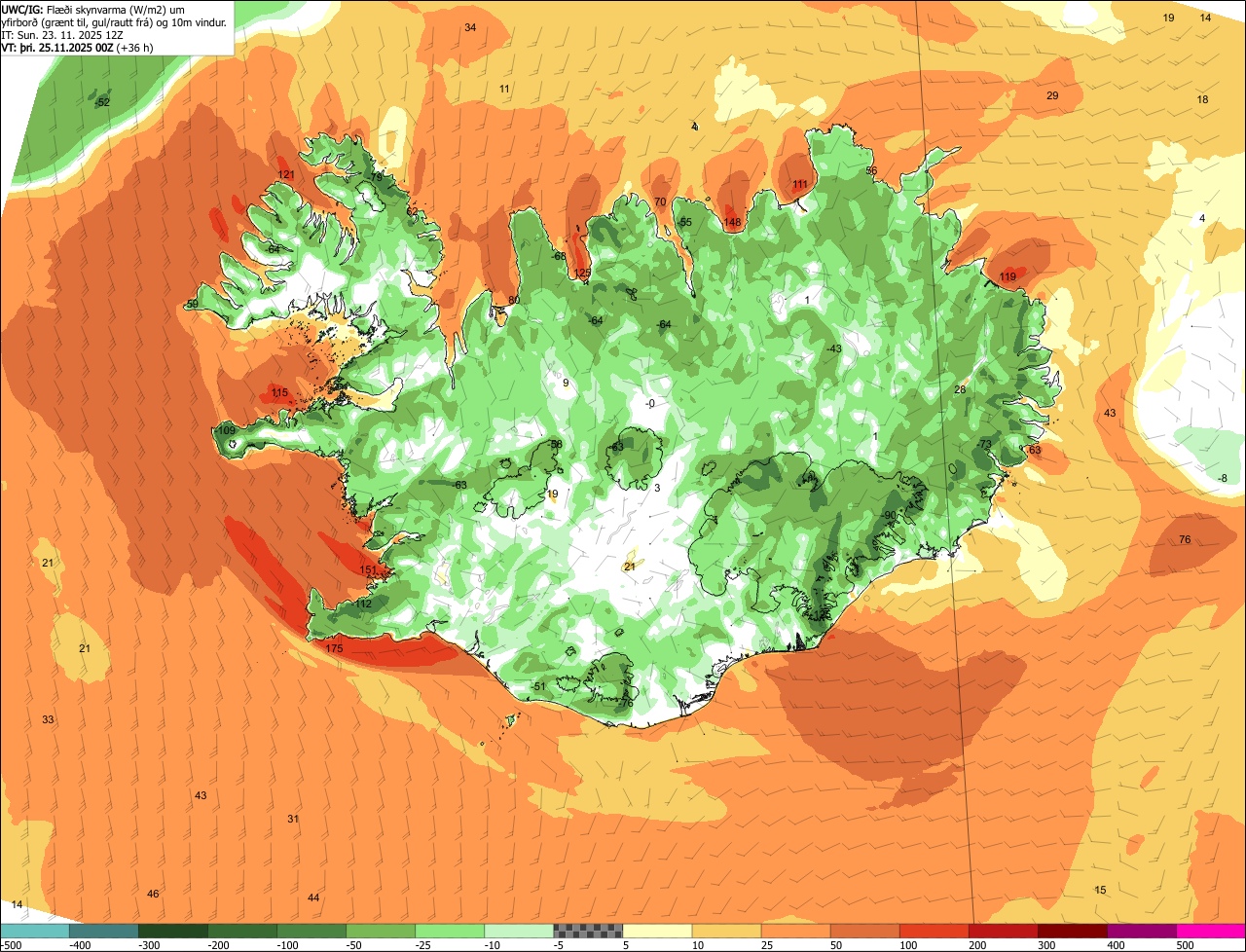Click the '11' value north of the Westfjords
The image size is (1246, 952).
[504, 90]
